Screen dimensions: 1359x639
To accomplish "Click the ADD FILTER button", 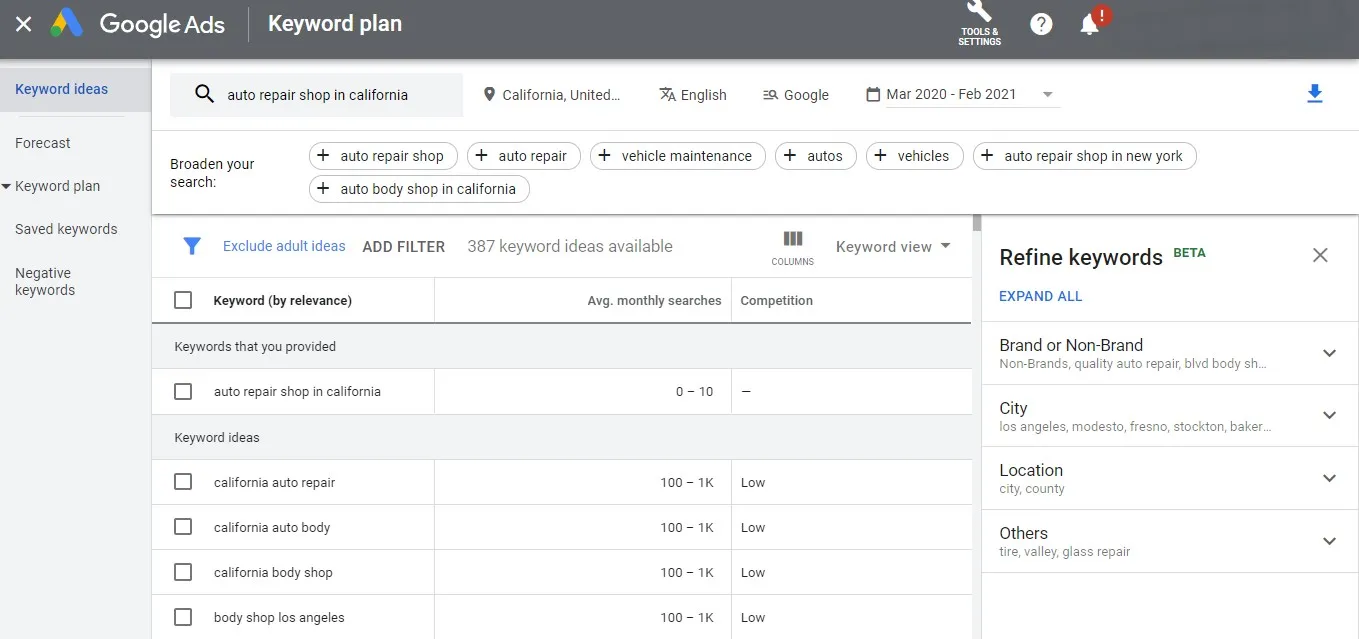I will pyautogui.click(x=403, y=247).
